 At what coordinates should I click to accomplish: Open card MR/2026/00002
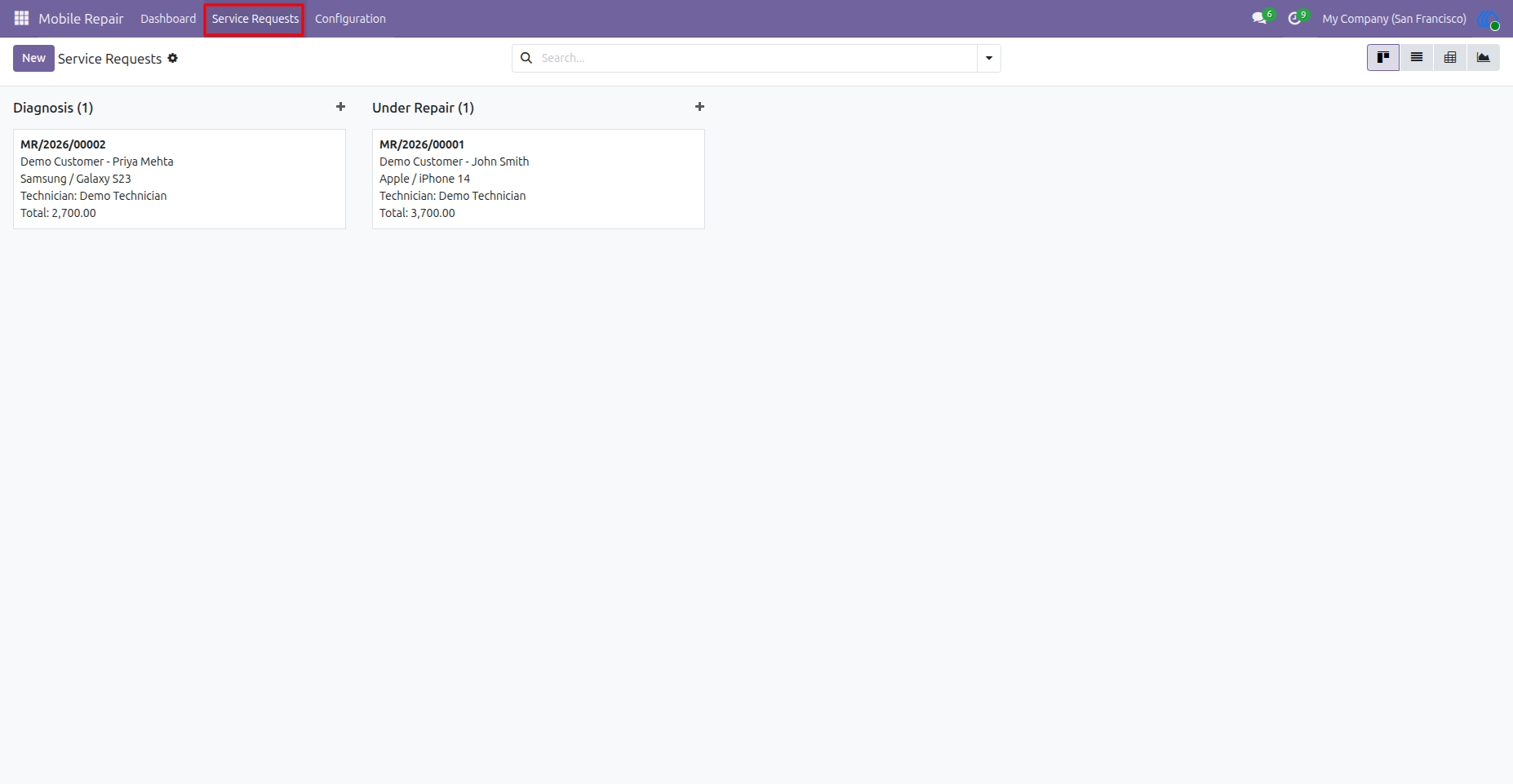pos(180,179)
